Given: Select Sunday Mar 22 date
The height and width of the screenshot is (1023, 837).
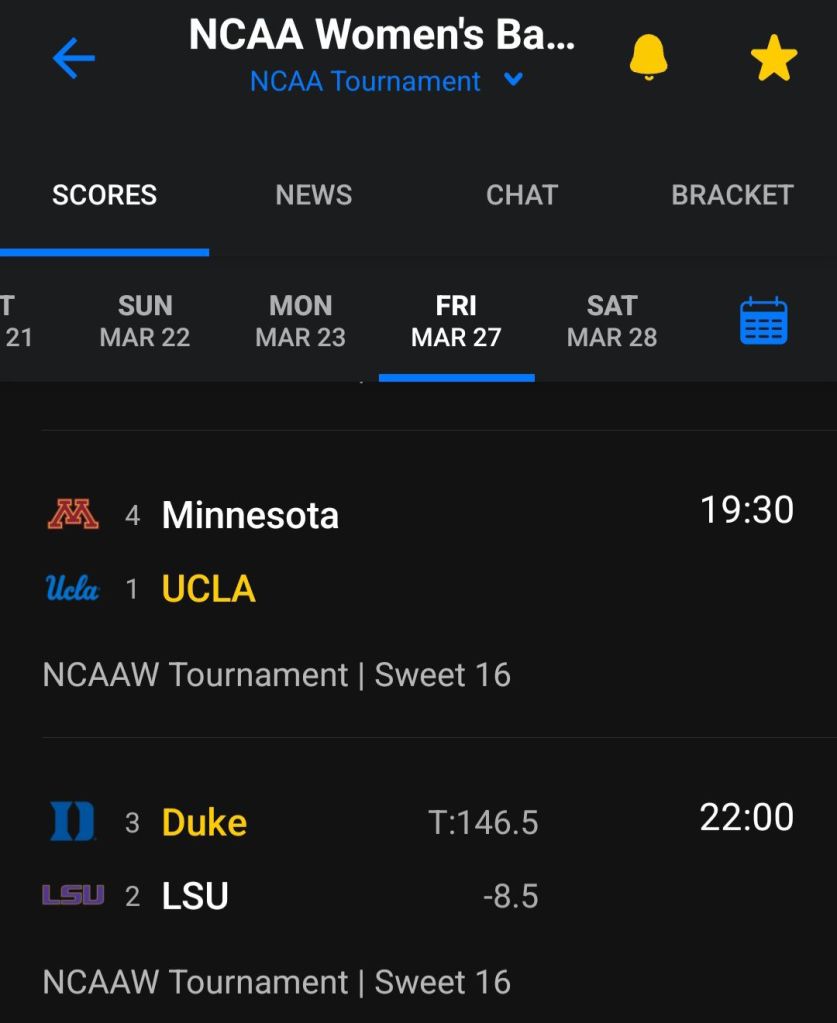Looking at the screenshot, I should pos(145,321).
